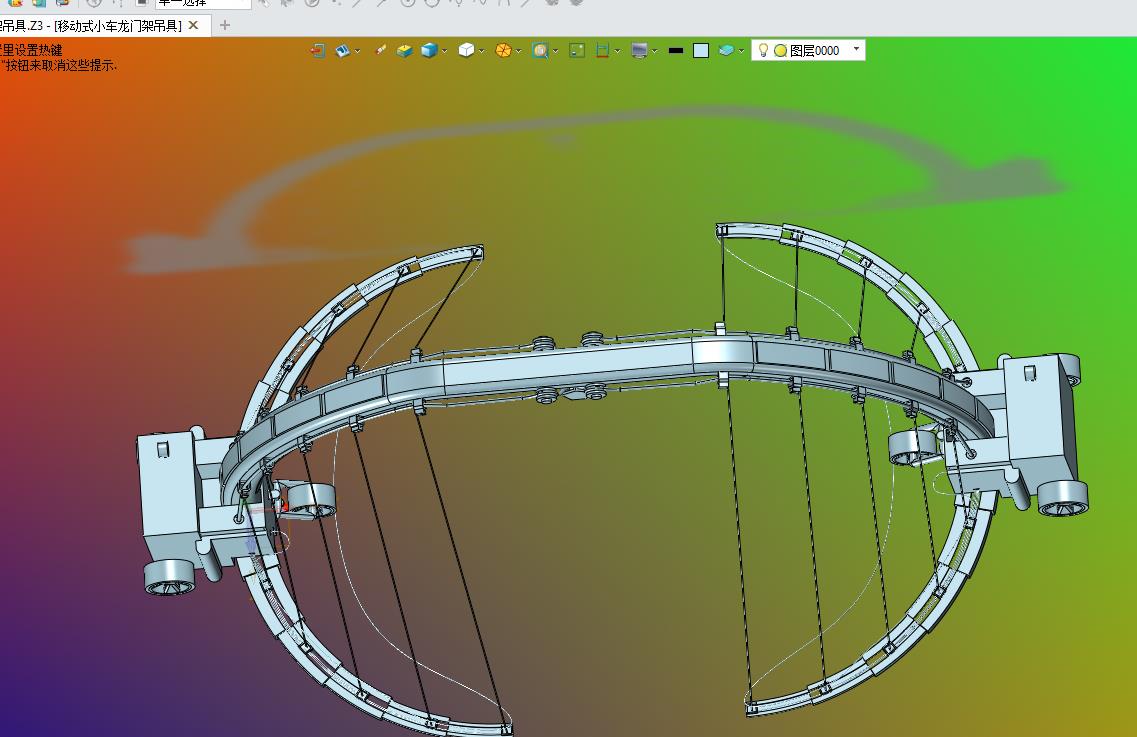
Task: Click the black line style swatch
Action: (x=676, y=51)
